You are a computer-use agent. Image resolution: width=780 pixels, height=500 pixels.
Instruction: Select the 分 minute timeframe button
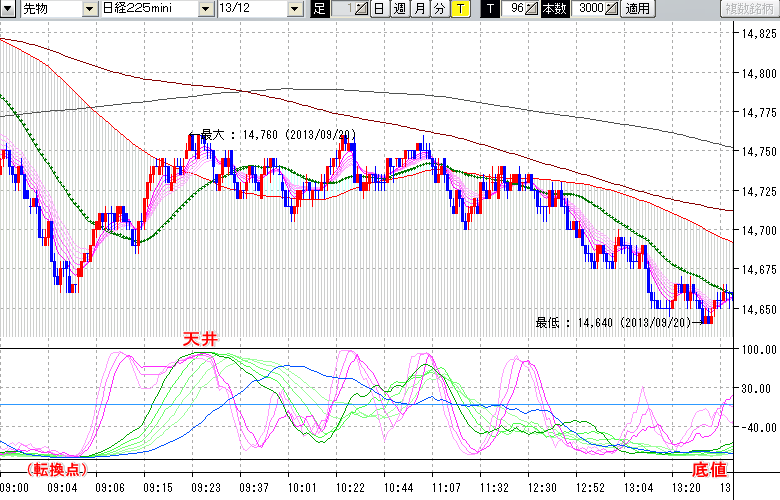[x=439, y=9]
